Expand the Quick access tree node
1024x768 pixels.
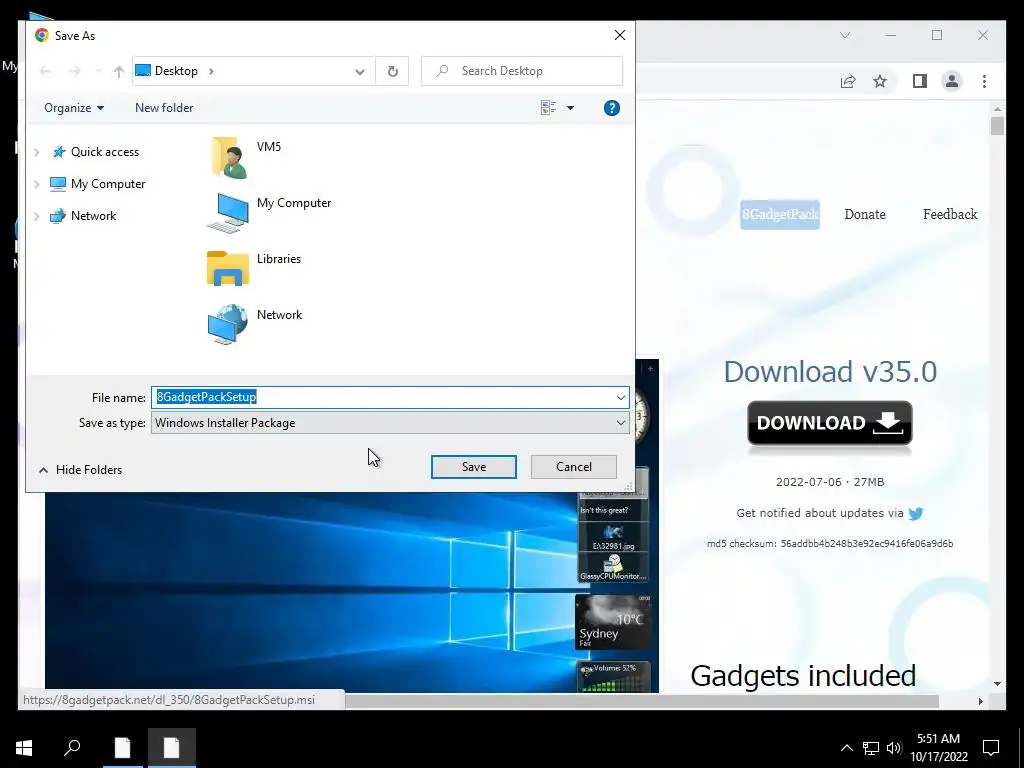(x=37, y=152)
